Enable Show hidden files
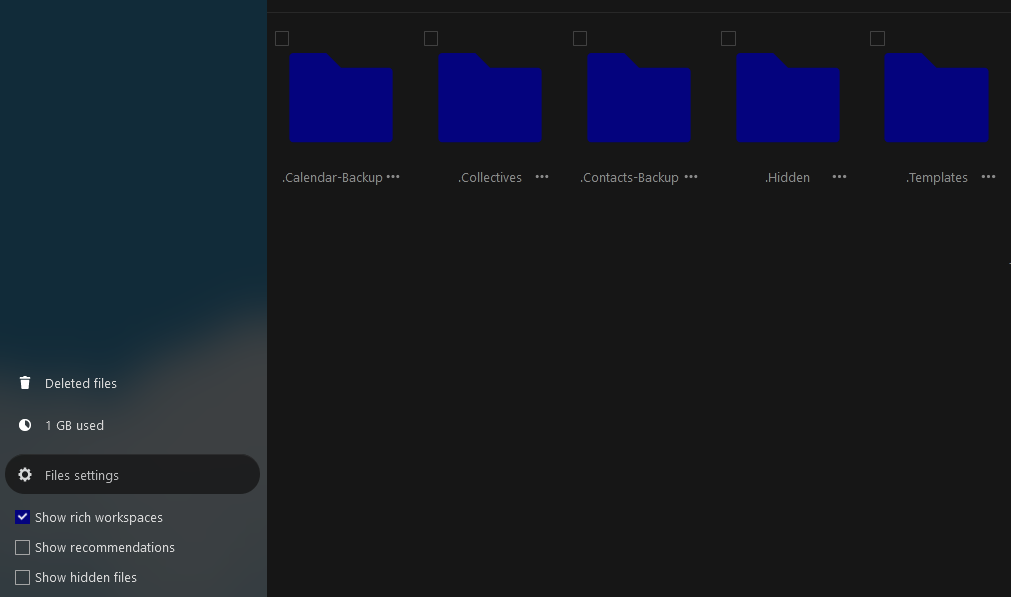This screenshot has width=1011, height=597. [22, 577]
